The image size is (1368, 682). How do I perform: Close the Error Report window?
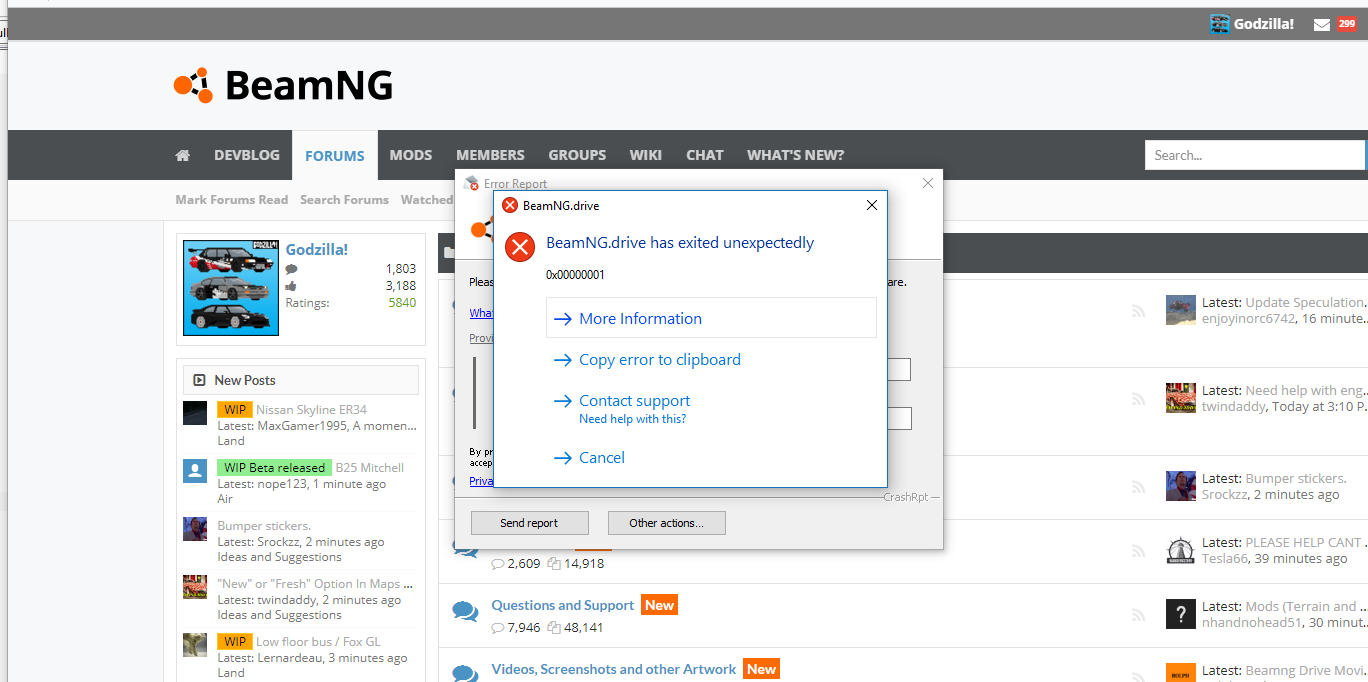coord(928,183)
